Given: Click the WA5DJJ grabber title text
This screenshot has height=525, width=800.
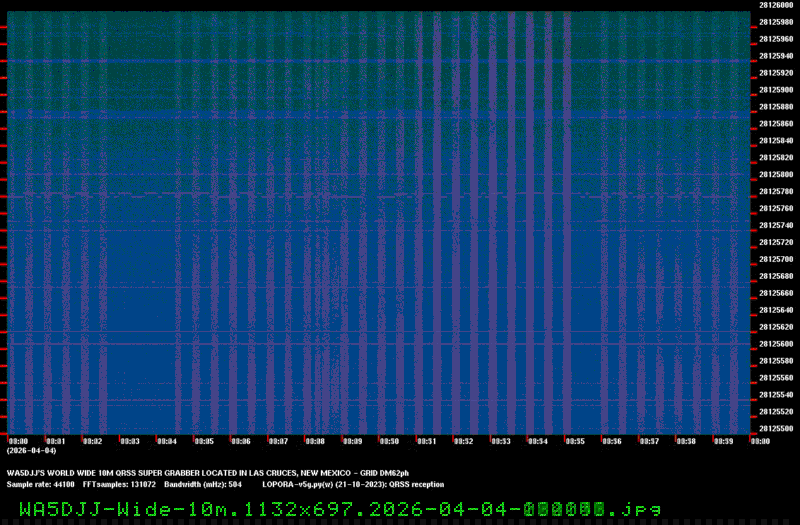Looking at the screenshot, I should click(x=208, y=472).
